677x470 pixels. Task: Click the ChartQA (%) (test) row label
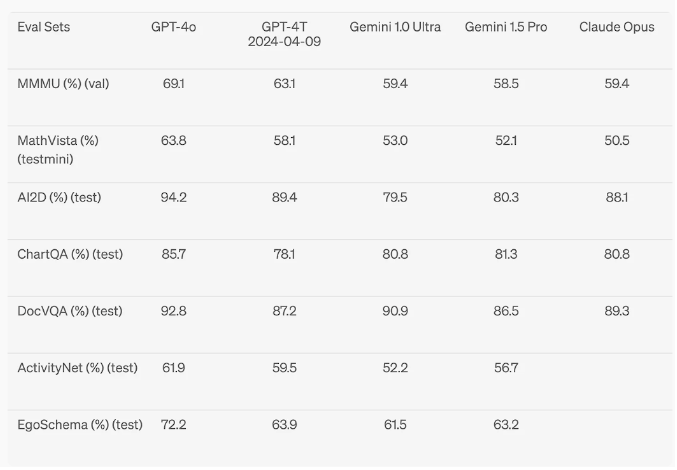pyautogui.click(x=70, y=255)
